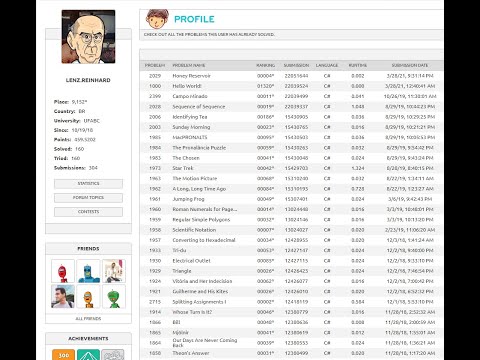
Task: Open the blue robot friend avatar
Action: (88, 271)
